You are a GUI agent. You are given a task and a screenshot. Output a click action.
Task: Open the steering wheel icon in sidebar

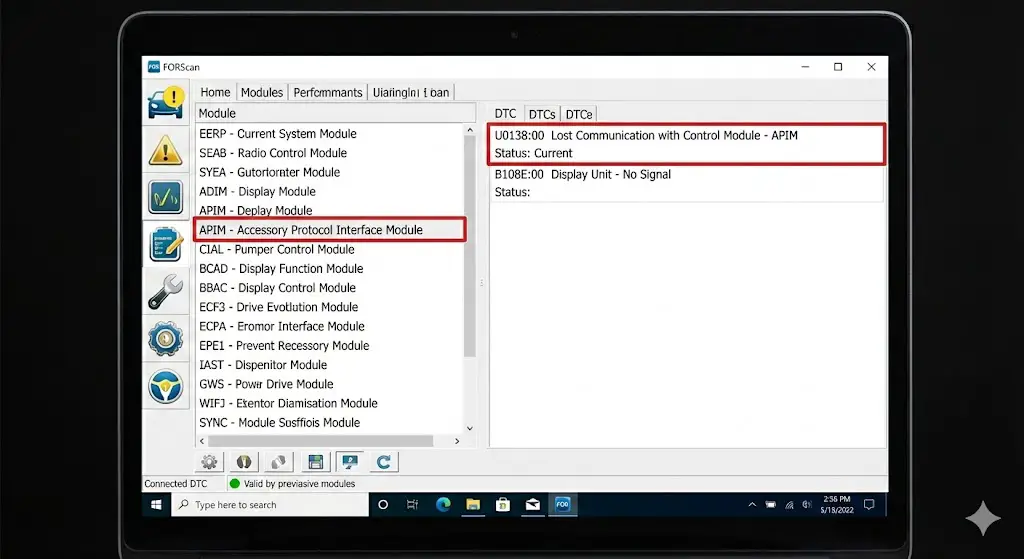166,386
